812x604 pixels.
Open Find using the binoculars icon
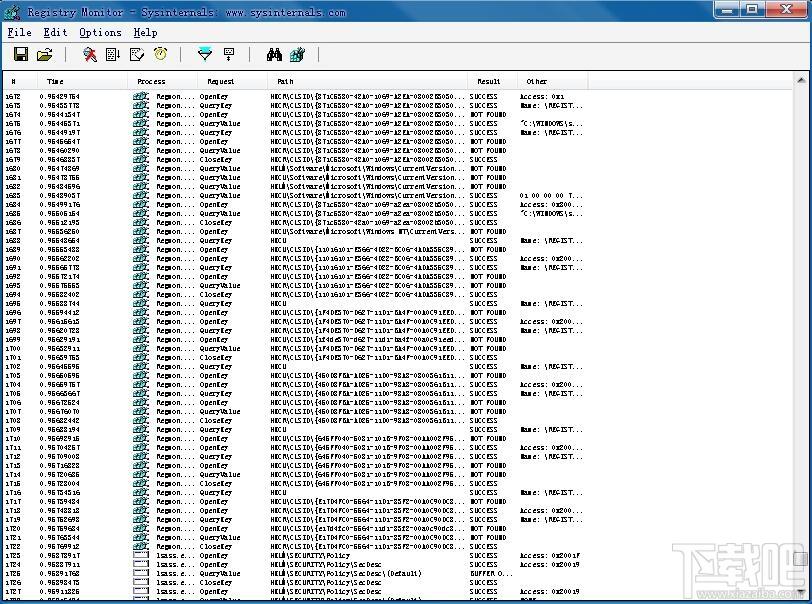tap(273, 54)
